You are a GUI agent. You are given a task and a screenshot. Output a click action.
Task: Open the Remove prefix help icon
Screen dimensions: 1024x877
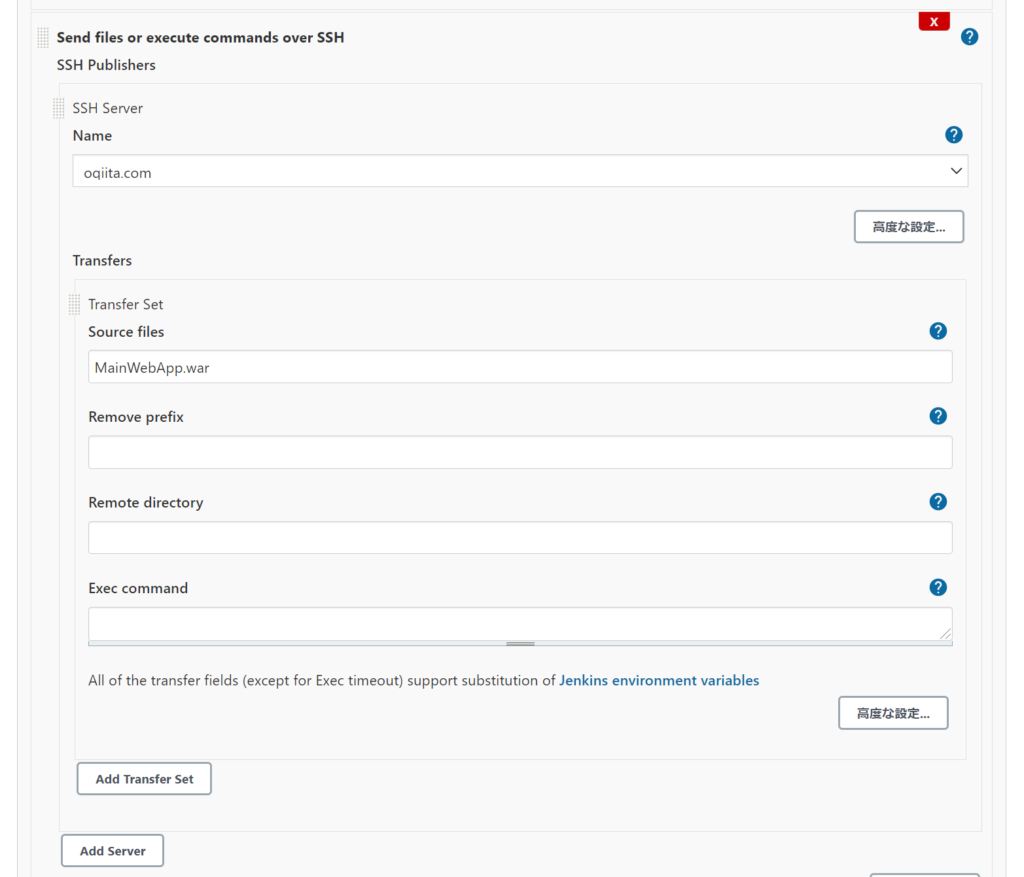[937, 416]
